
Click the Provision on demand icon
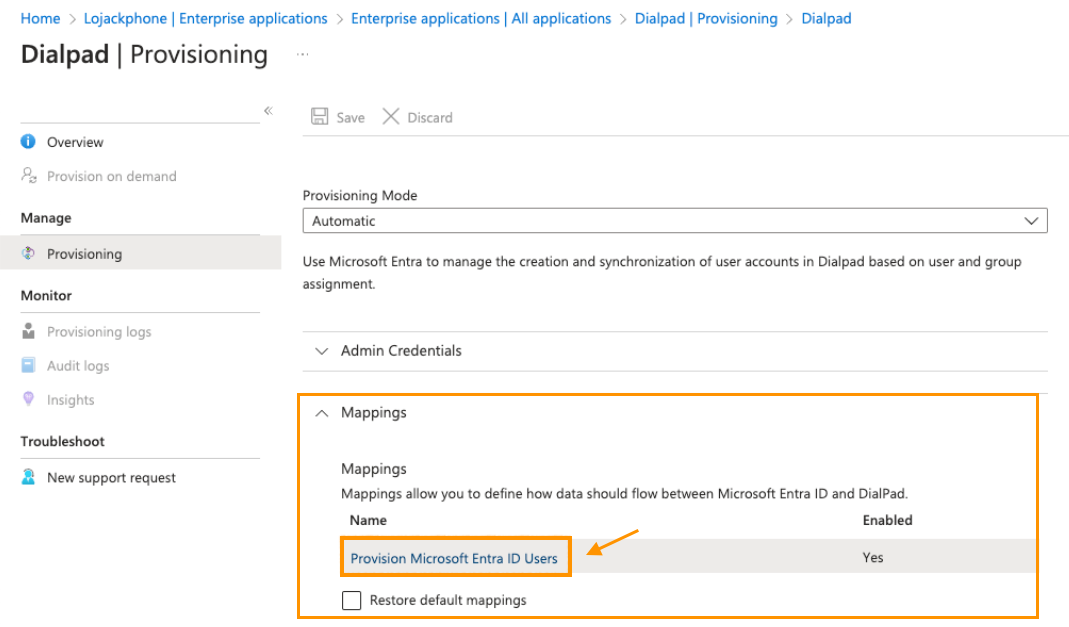[x=28, y=176]
